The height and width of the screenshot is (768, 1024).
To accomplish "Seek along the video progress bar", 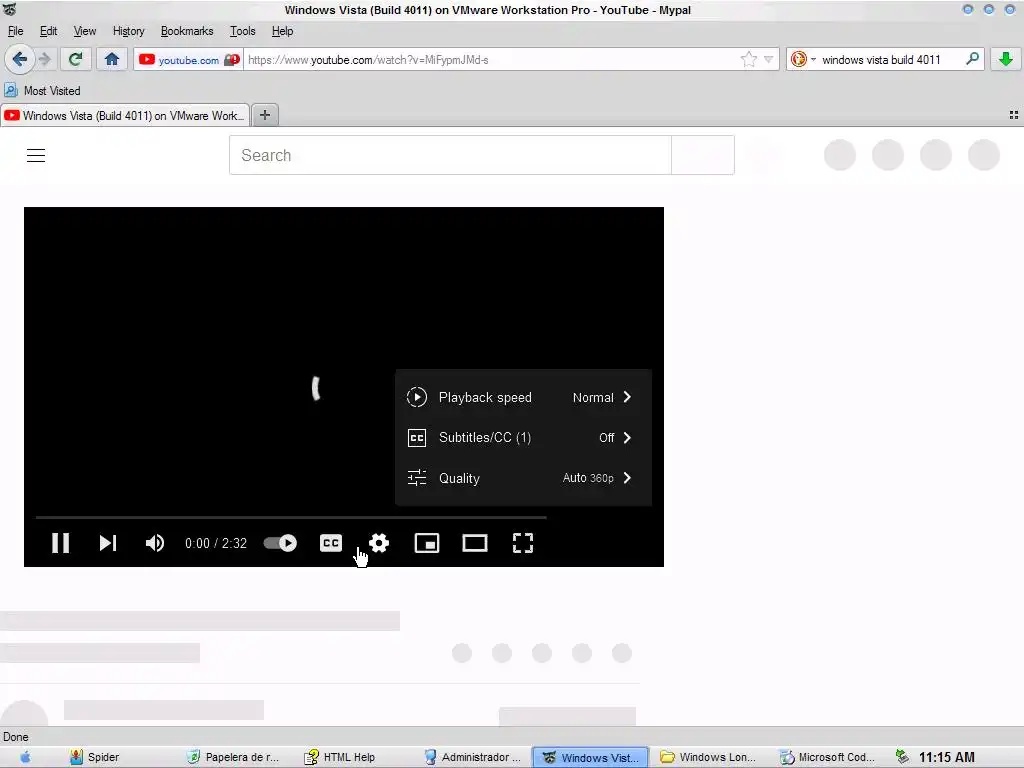I will point(291,517).
